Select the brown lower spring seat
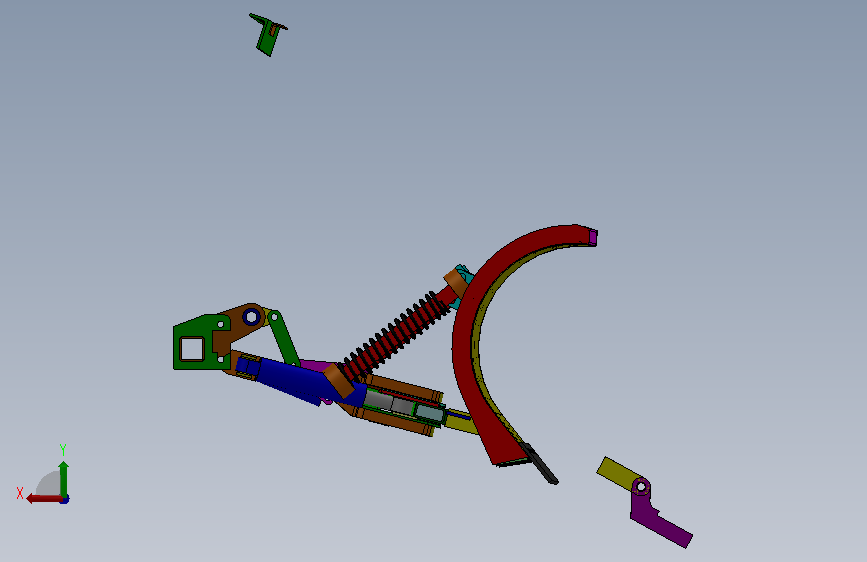The image size is (867, 562). point(338,381)
